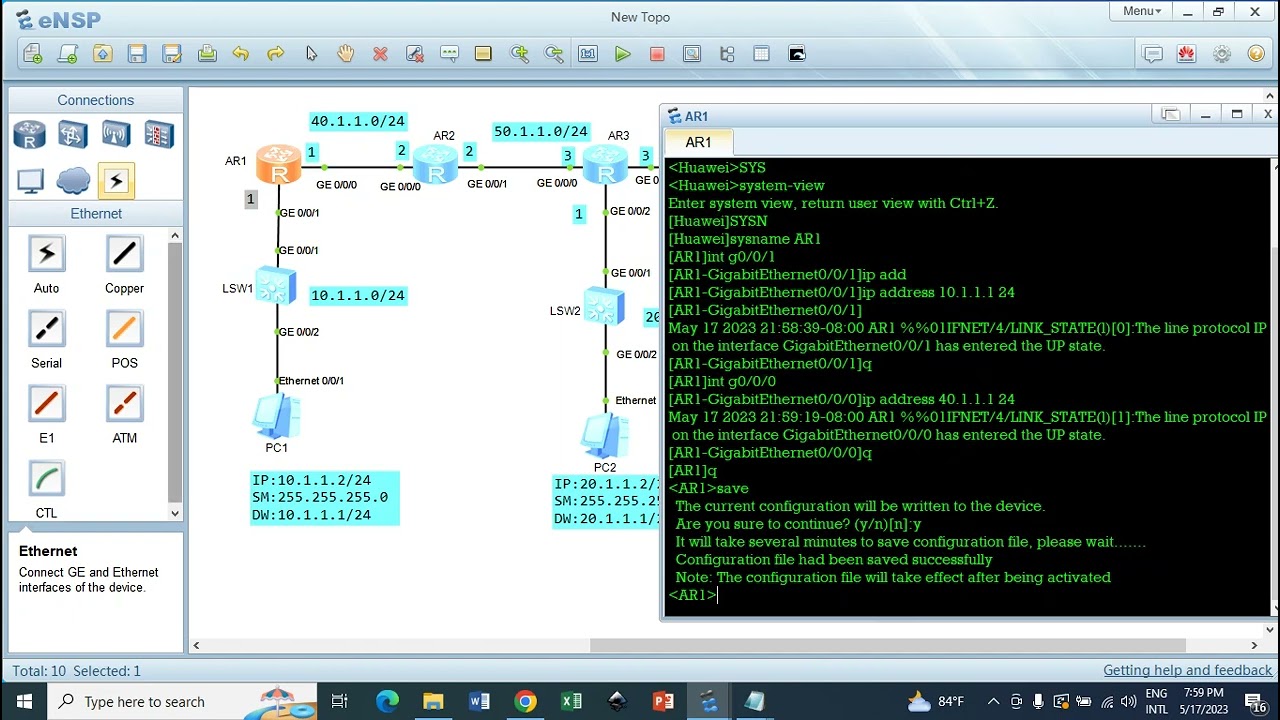Viewport: 1280px width, 720px height.
Task: Click the 10.1.1.0/24 network label
Action: tap(358, 295)
